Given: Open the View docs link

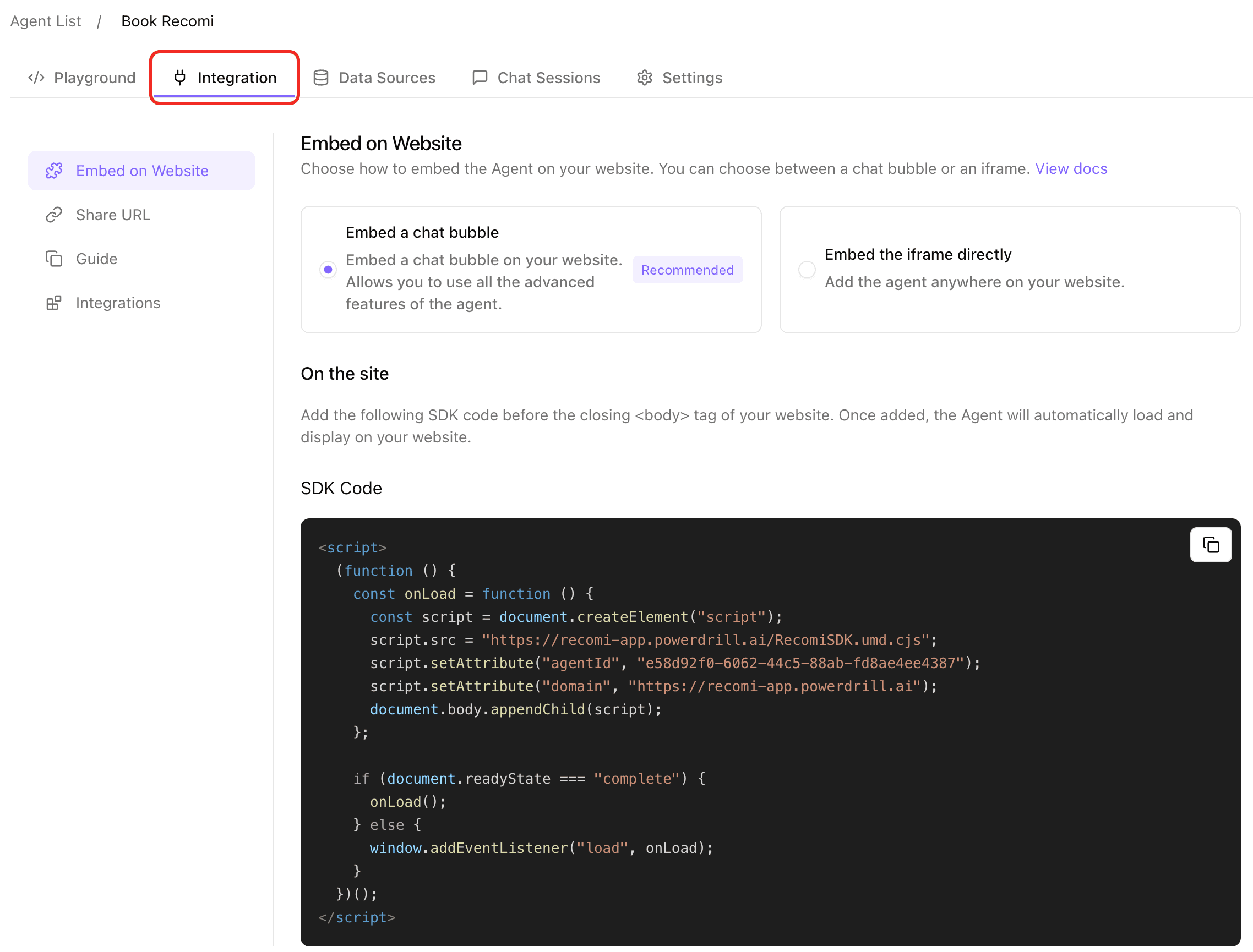Looking at the screenshot, I should (1071, 169).
